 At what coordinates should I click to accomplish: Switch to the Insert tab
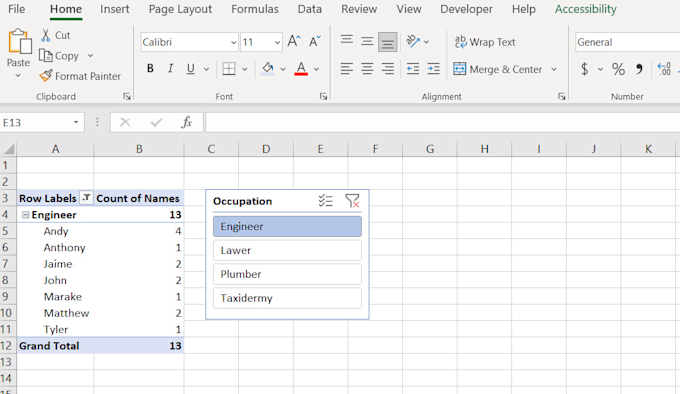114,9
